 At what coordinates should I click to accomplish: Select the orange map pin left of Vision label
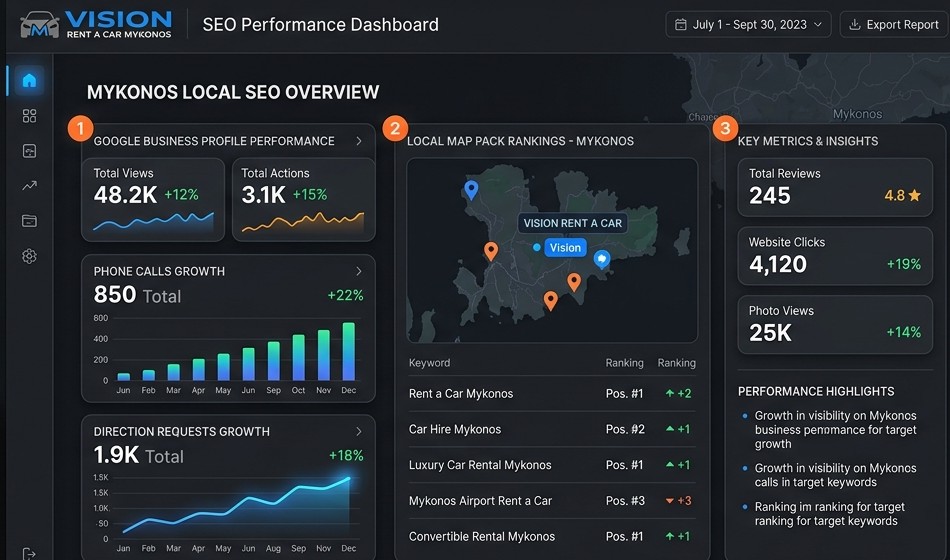(491, 251)
